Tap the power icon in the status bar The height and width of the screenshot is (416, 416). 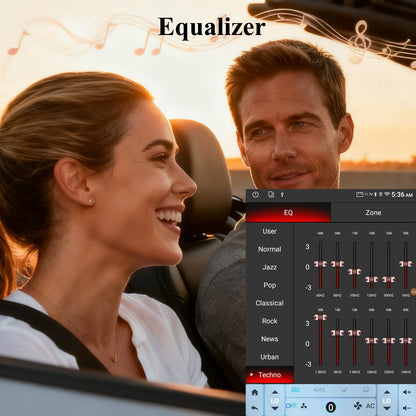255,195
